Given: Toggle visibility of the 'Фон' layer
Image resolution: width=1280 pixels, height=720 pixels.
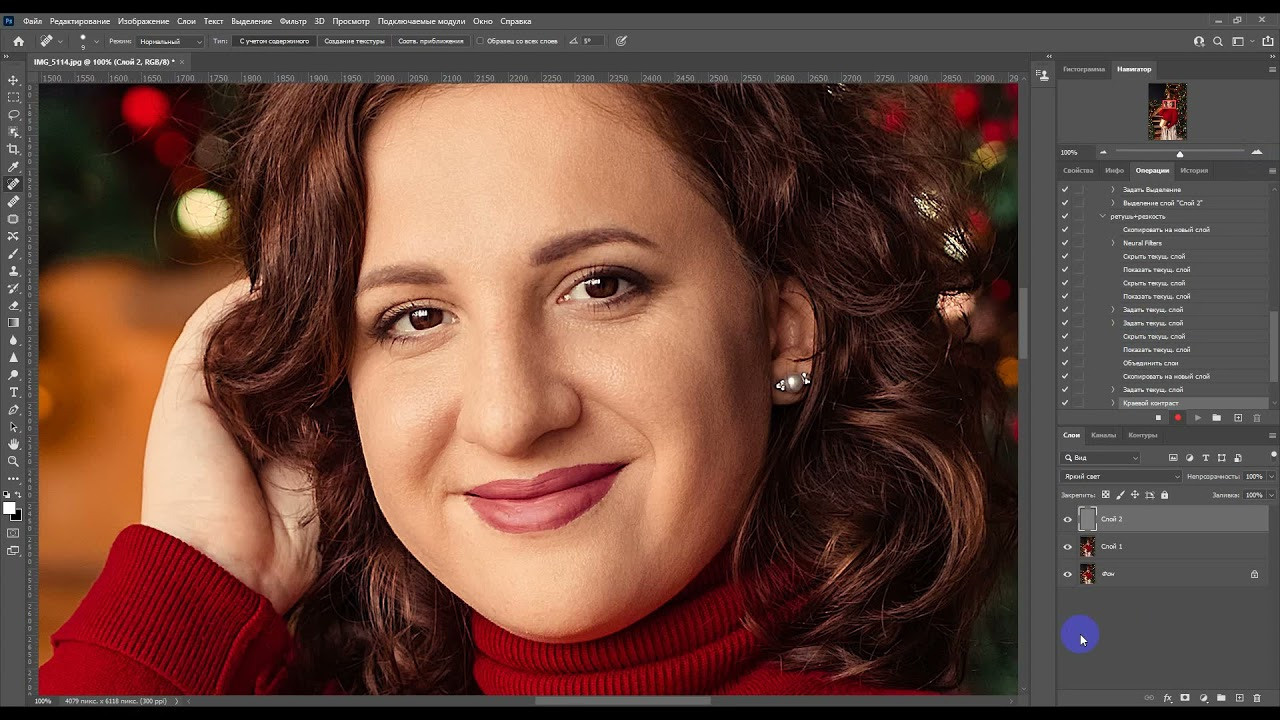Looking at the screenshot, I should 1067,574.
